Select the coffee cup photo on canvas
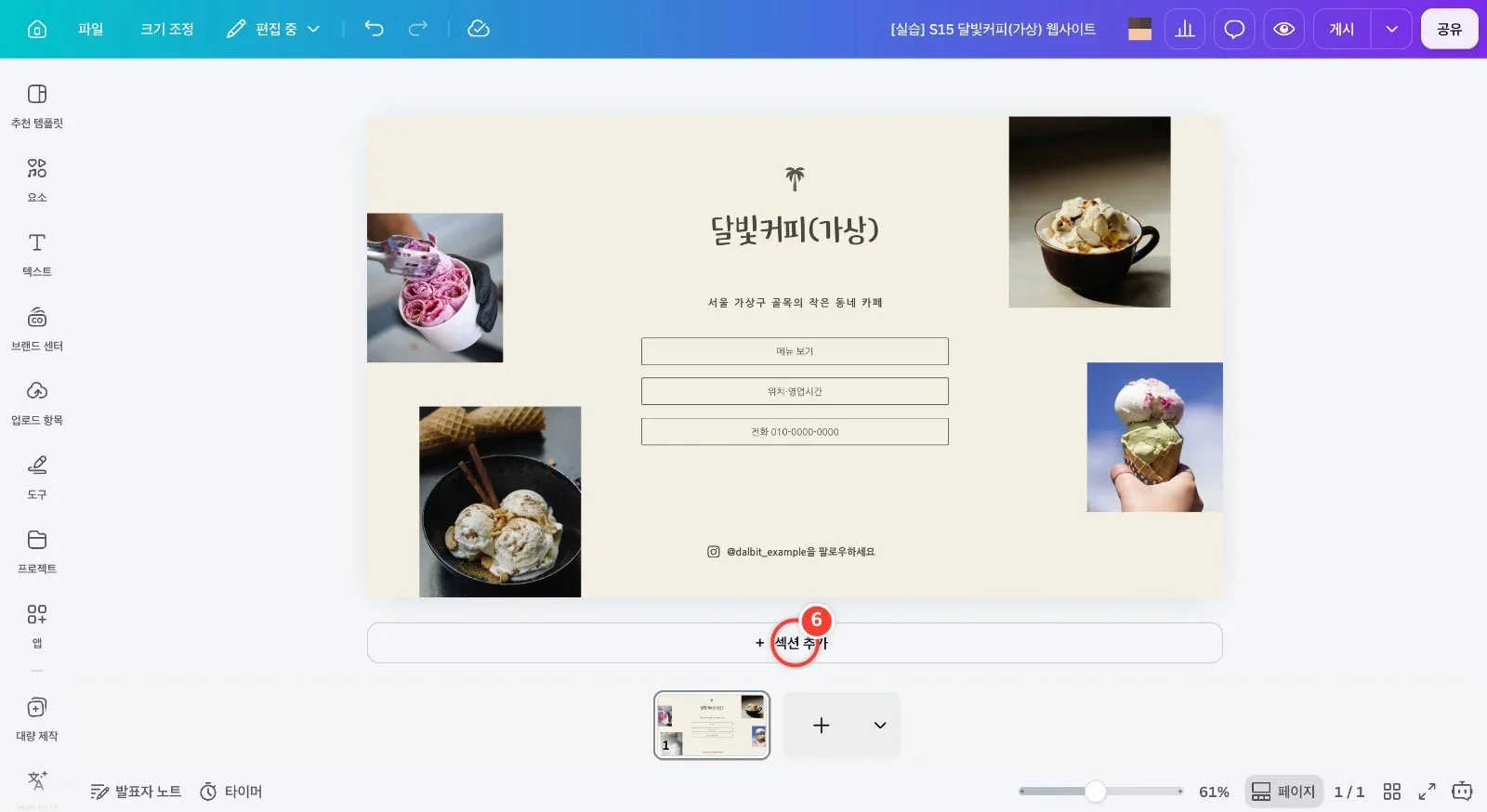Viewport: 1487px width, 812px height. [1089, 212]
